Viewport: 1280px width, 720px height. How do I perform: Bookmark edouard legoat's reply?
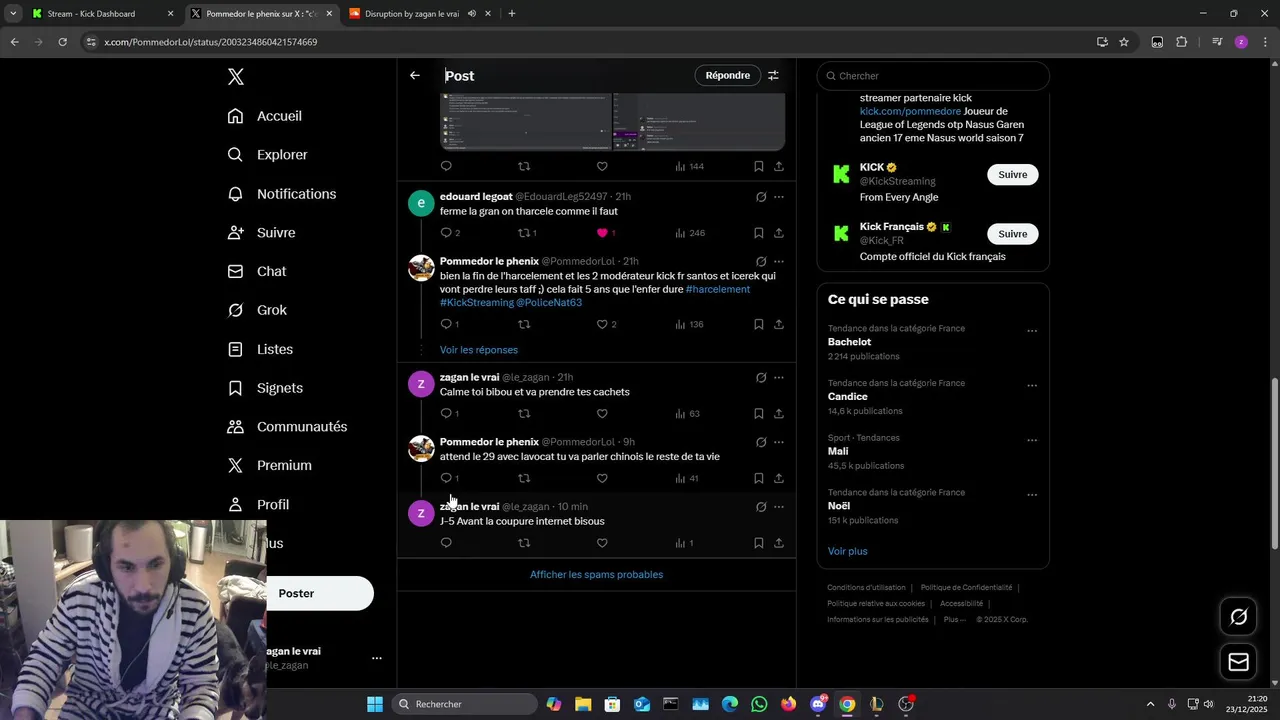pyautogui.click(x=759, y=233)
